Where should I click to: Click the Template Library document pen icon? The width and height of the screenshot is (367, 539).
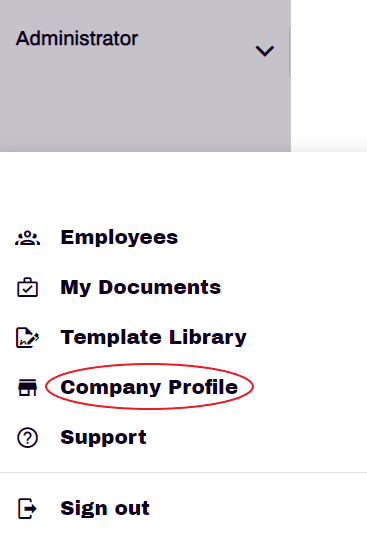click(x=27, y=338)
